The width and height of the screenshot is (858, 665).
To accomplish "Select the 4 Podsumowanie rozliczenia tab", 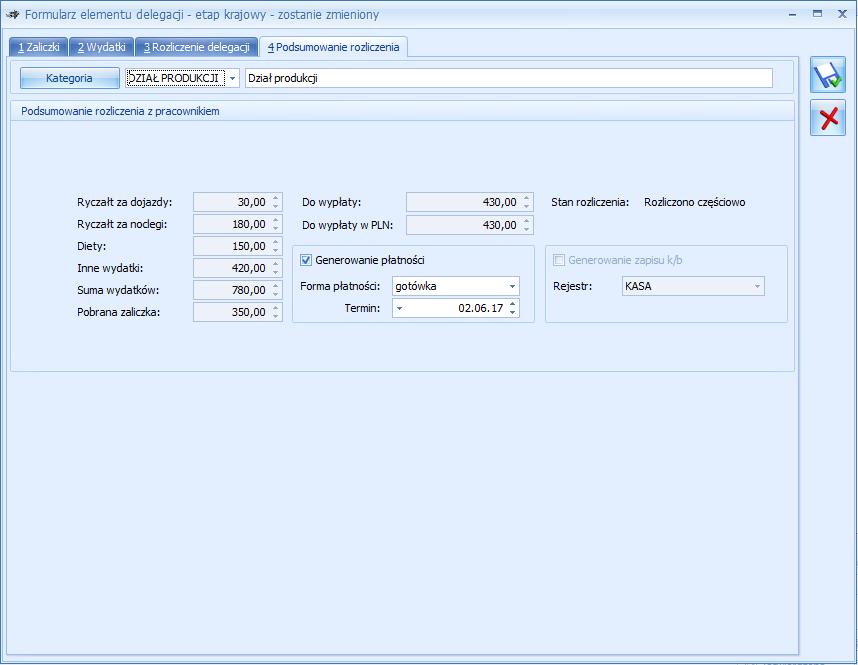I will pyautogui.click(x=333, y=47).
